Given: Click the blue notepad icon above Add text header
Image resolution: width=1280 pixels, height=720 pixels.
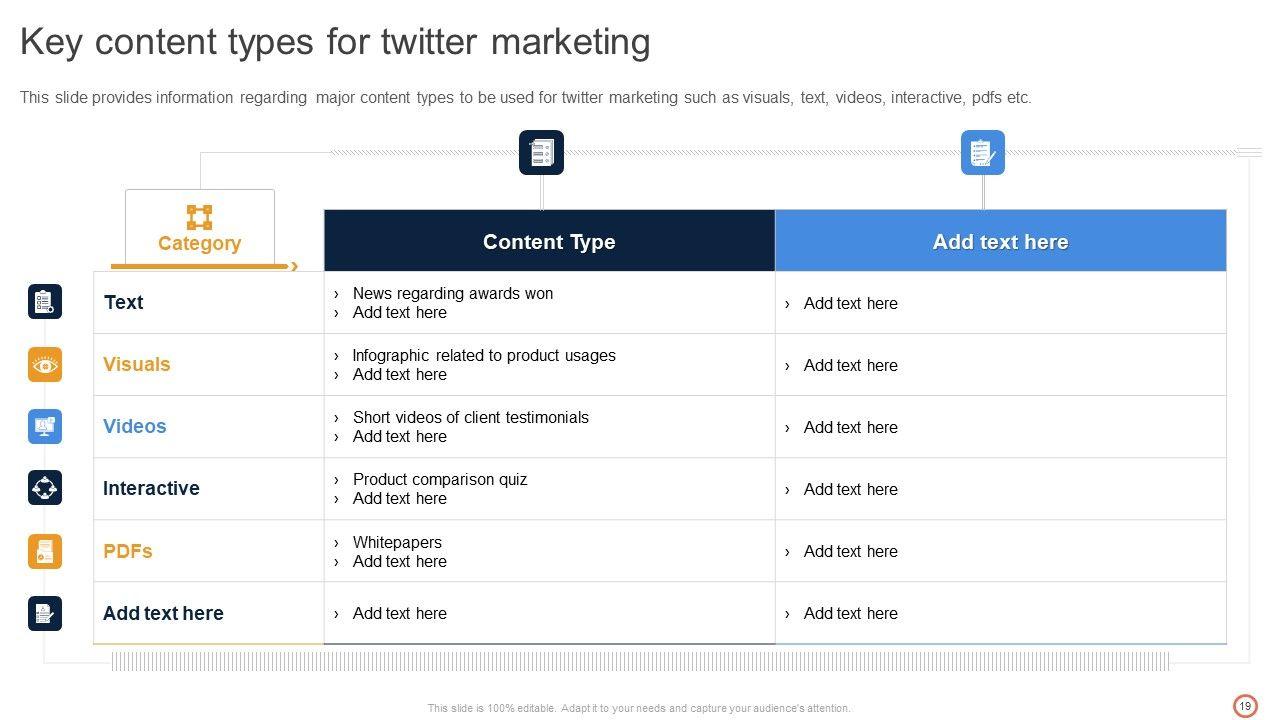Looking at the screenshot, I should point(982,153).
